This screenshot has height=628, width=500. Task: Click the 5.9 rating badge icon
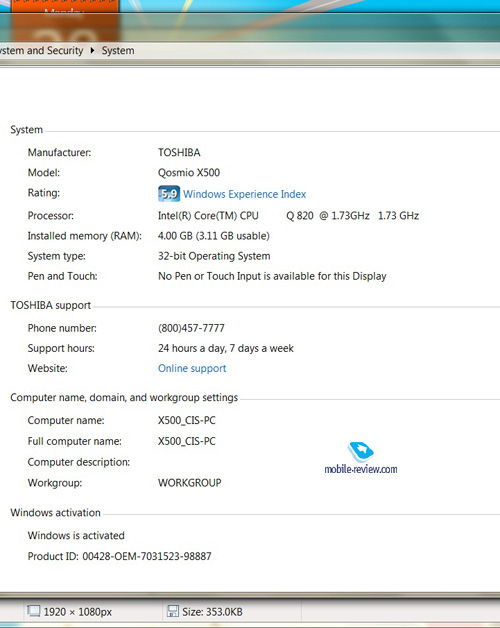click(x=169, y=194)
